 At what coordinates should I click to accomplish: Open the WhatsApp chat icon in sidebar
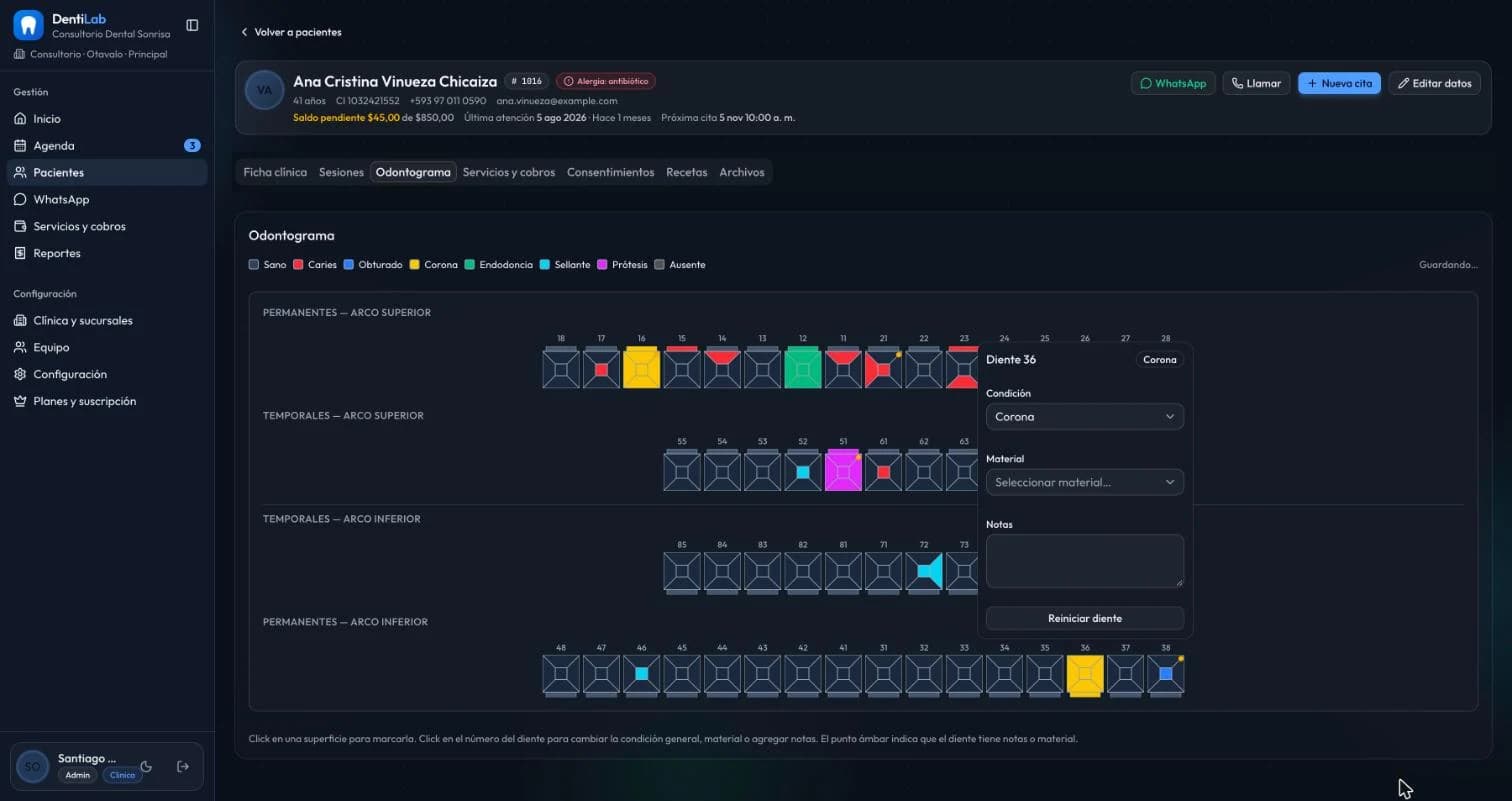(x=20, y=200)
